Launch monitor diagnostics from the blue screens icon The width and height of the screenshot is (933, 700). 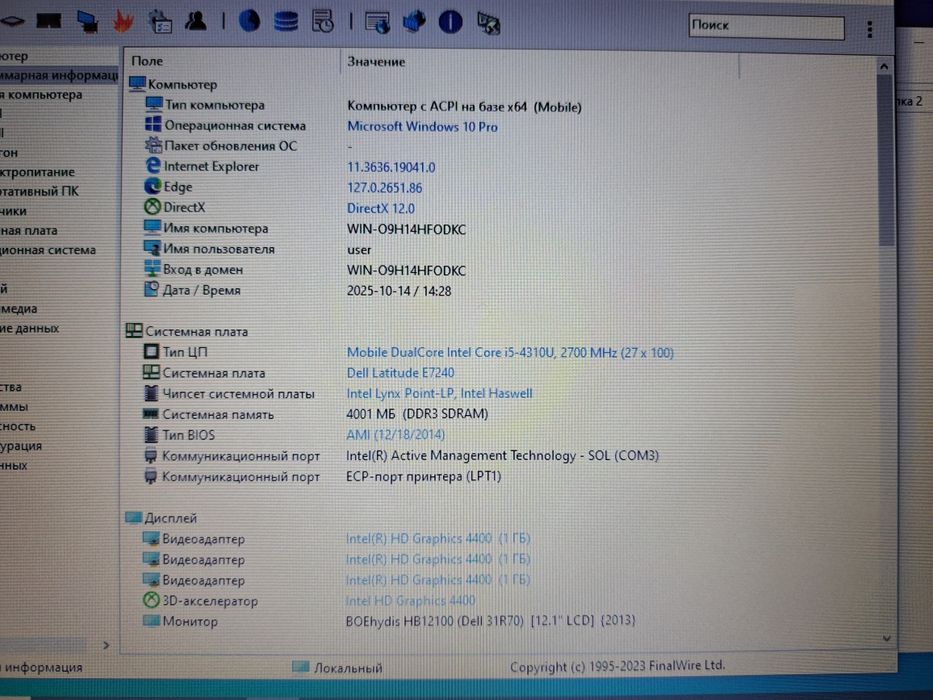click(x=87, y=21)
